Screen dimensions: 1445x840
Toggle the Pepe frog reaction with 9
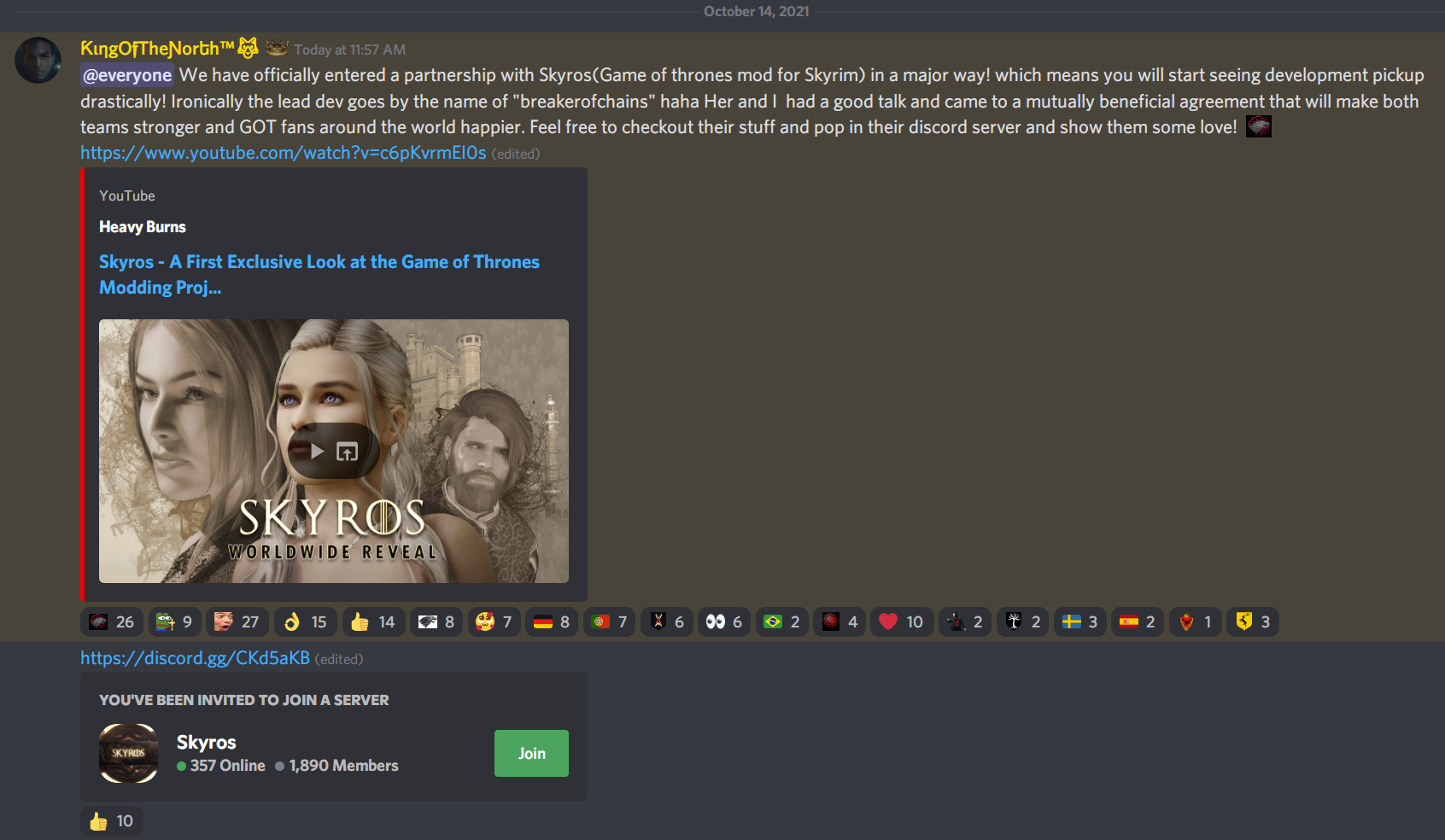click(175, 621)
